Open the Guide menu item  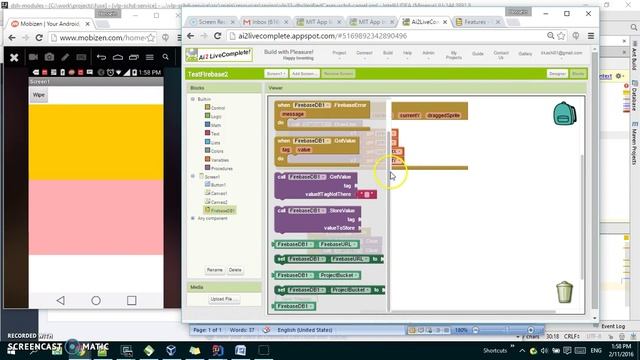pyautogui.click(x=478, y=54)
